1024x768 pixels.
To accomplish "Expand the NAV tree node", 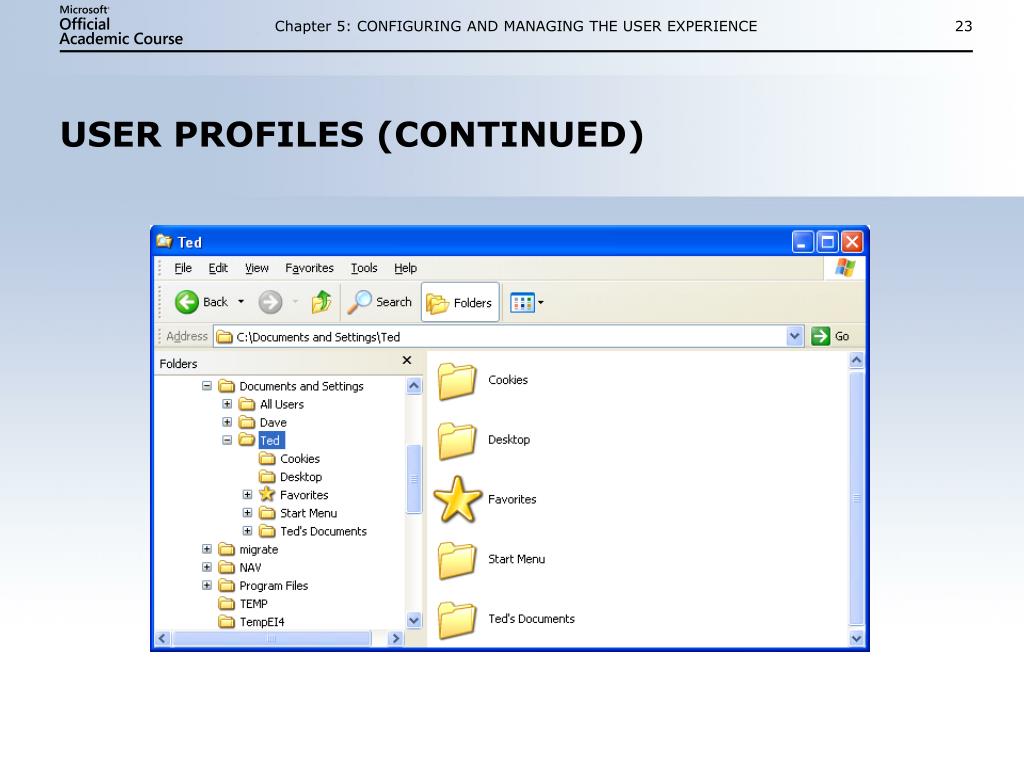I will (x=206, y=568).
